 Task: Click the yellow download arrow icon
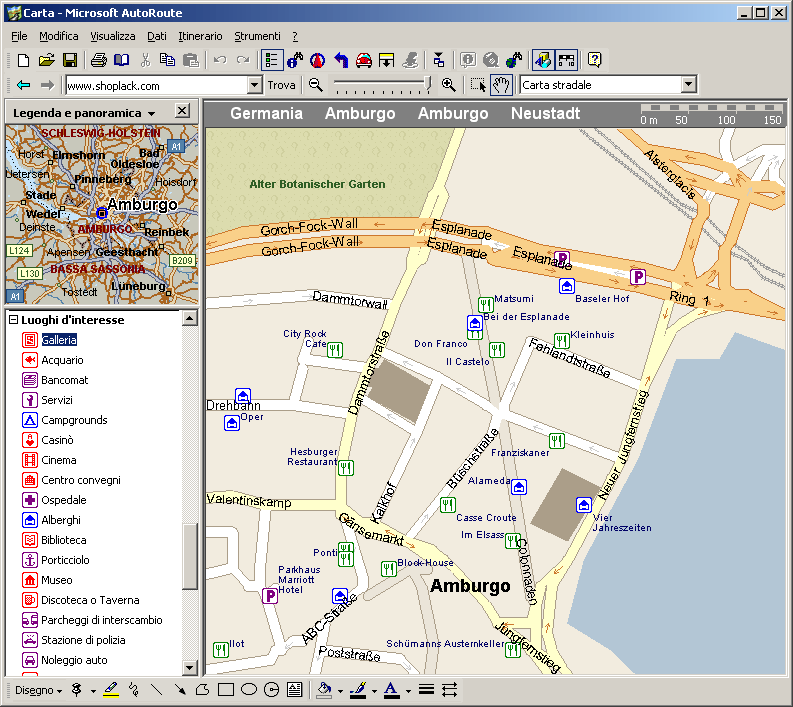(x=386, y=60)
